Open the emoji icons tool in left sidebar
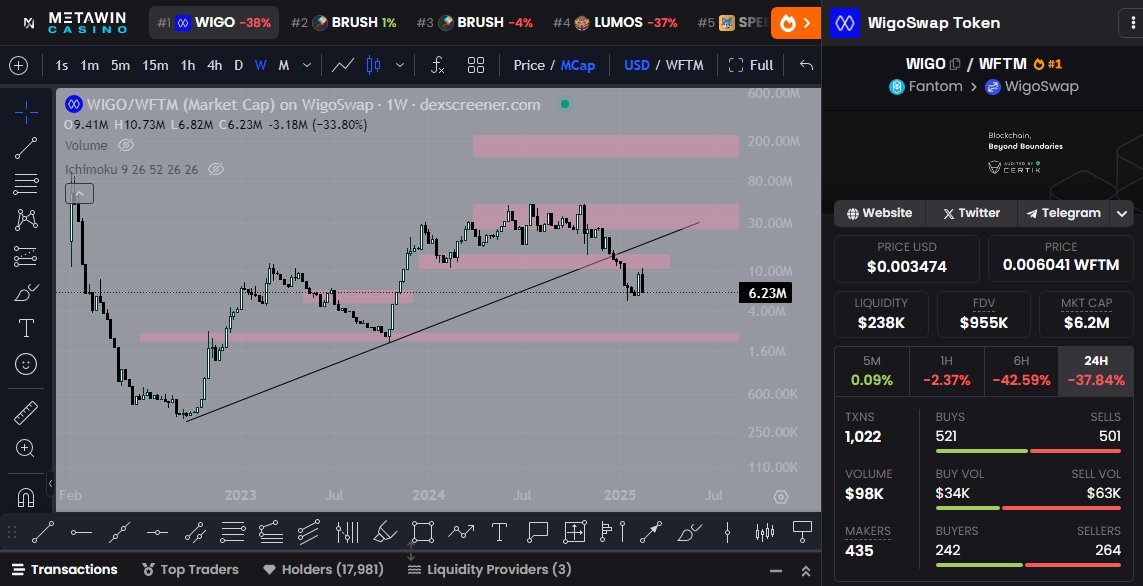 click(x=26, y=364)
